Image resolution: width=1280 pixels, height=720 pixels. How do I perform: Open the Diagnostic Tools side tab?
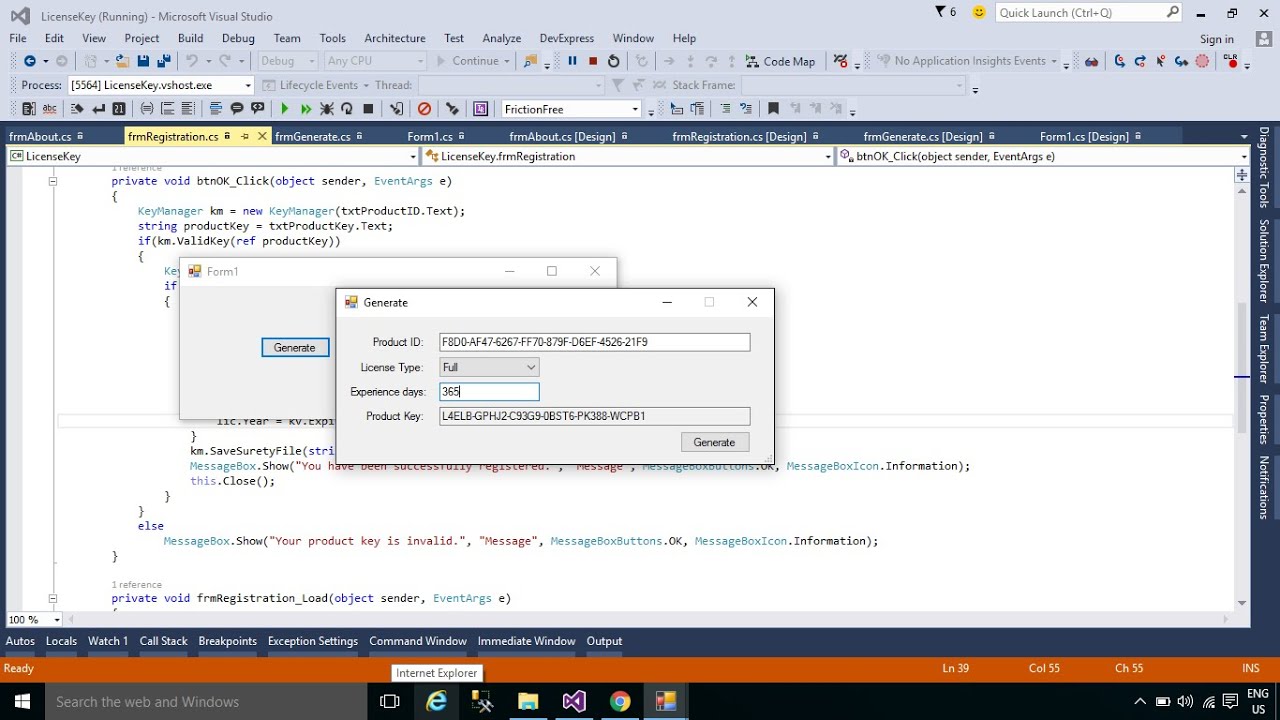tap(1264, 167)
